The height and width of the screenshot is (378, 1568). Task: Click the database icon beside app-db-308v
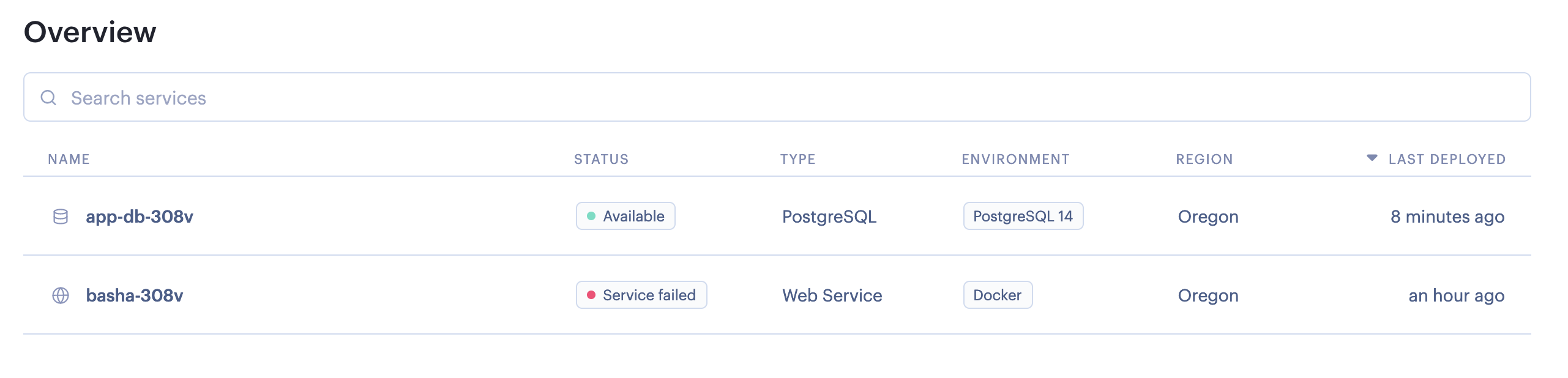click(x=61, y=217)
